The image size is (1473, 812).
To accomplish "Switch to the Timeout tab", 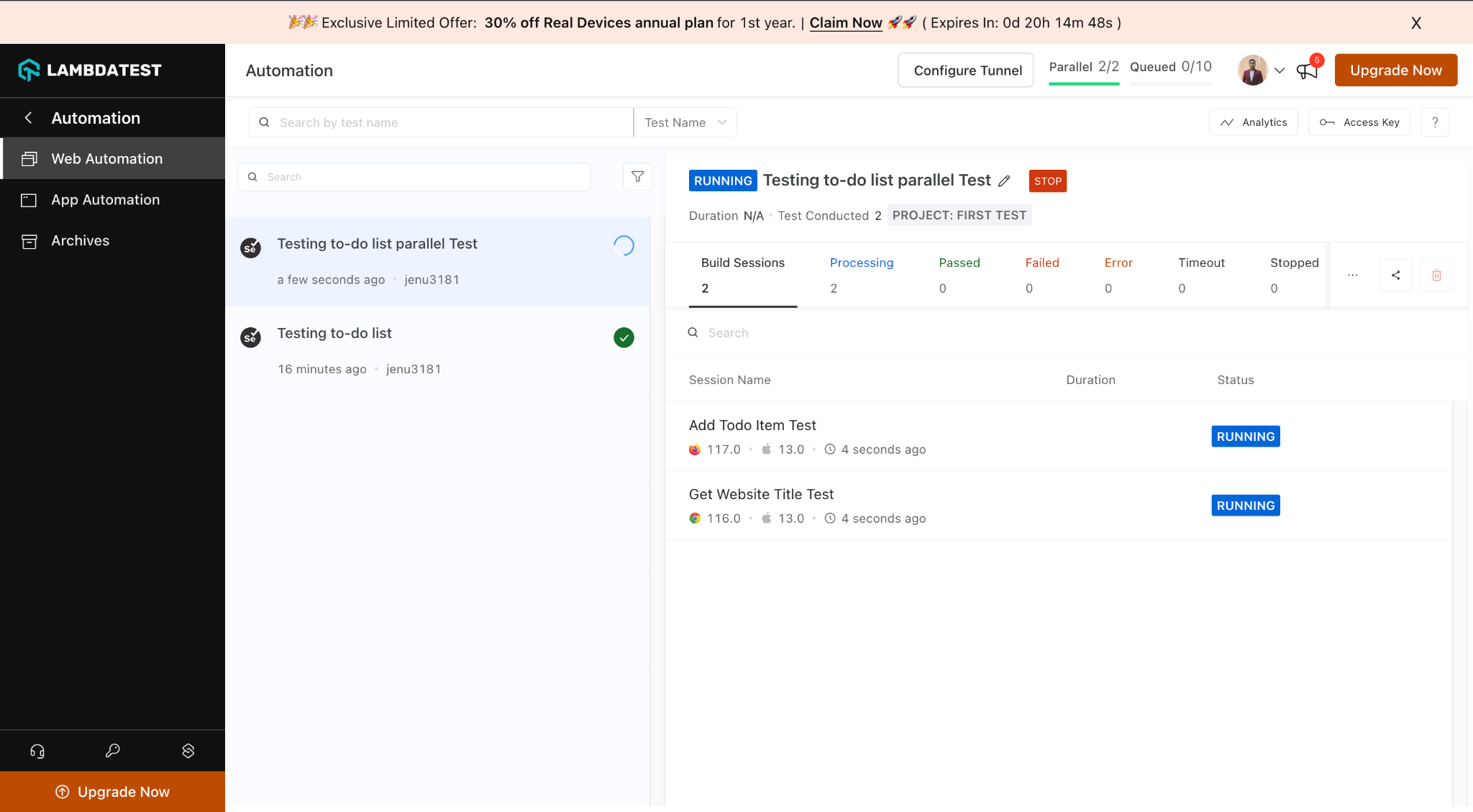I will coord(1201,275).
